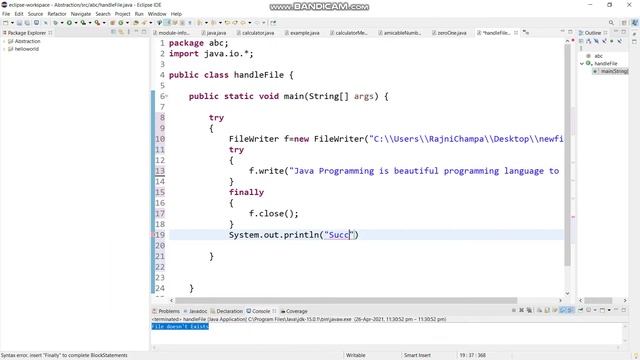Open the Run configurations dropdown arrow
This screenshot has width=640, height=360.
pos(76,23)
